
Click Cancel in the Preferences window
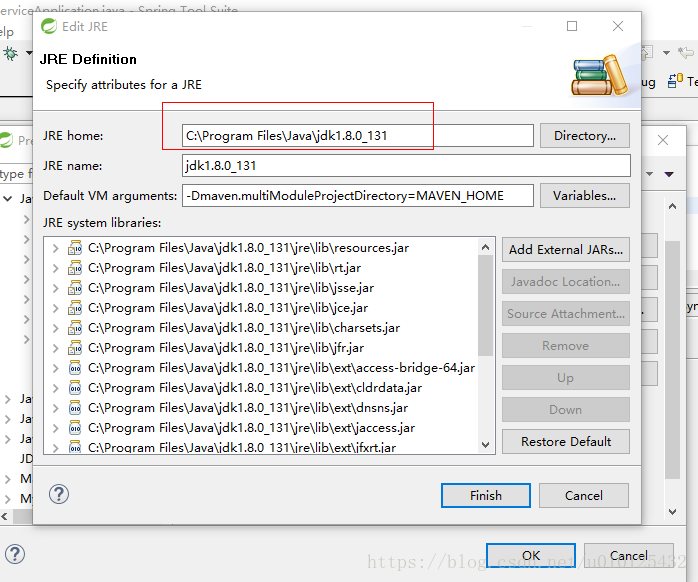pyautogui.click(x=629, y=555)
